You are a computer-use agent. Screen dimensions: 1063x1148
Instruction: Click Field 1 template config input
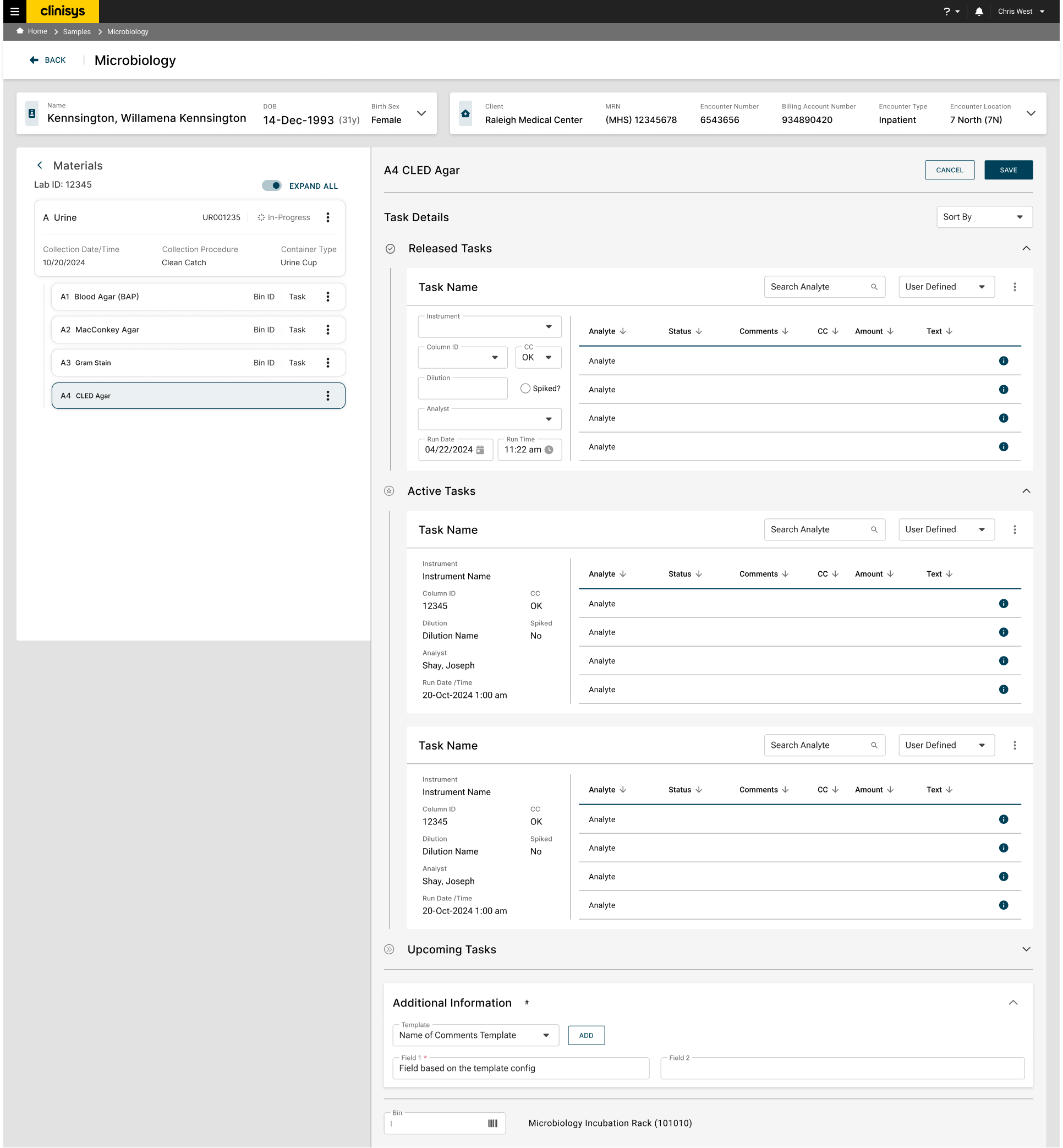click(520, 1068)
